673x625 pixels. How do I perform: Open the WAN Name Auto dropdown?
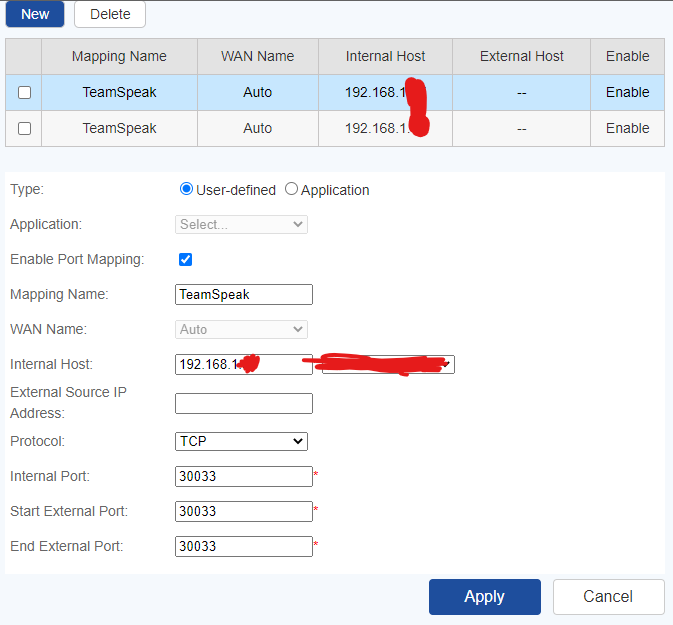pos(241,330)
